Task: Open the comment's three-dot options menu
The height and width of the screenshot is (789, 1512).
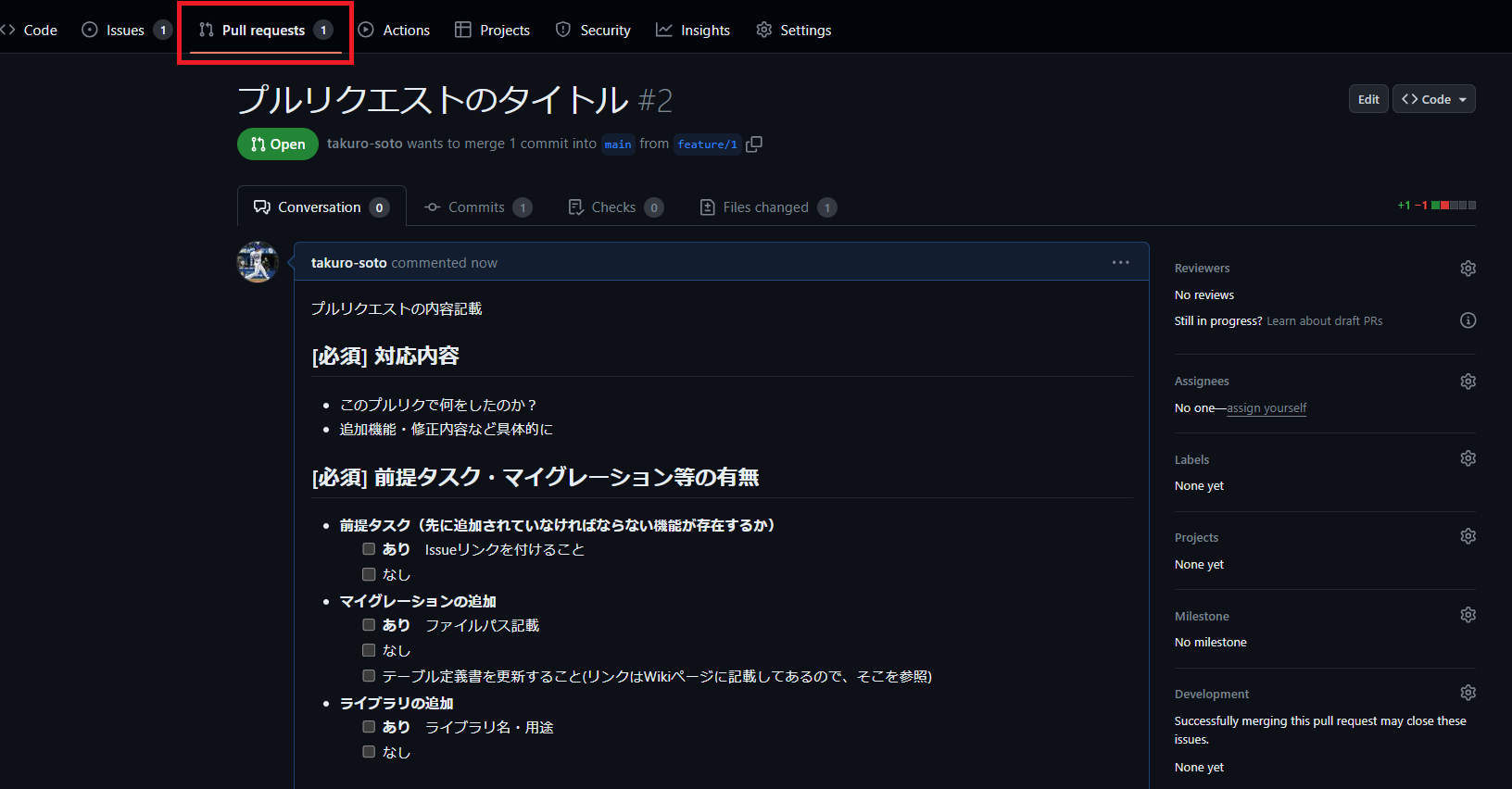Action: 1120,263
